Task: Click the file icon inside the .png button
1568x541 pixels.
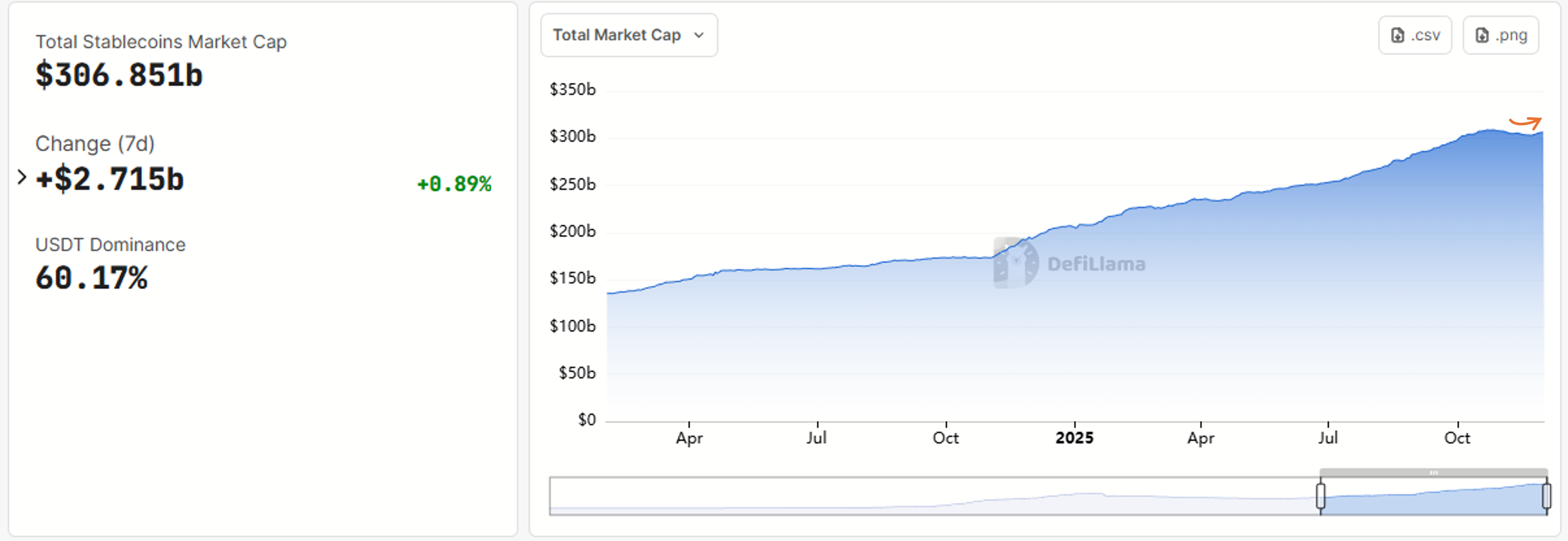Action: click(x=1481, y=35)
